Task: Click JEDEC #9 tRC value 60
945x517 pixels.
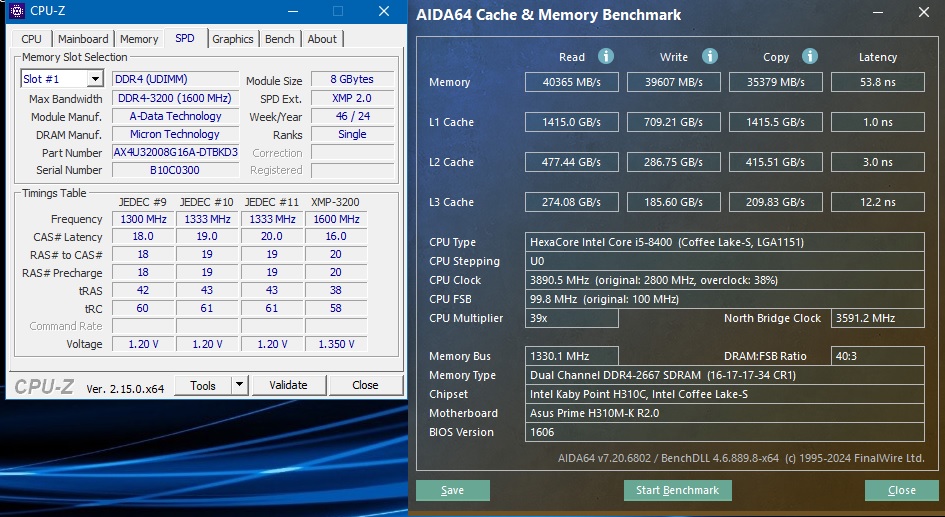Action: point(143,308)
